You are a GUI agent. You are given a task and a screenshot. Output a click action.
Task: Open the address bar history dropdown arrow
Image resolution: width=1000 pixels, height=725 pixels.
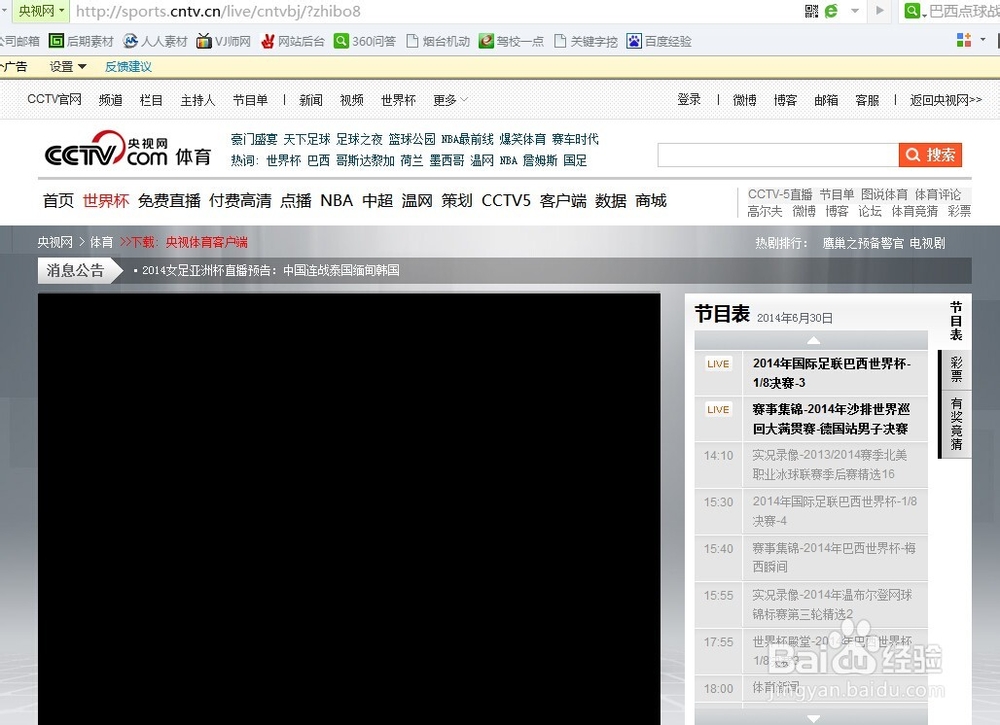click(x=855, y=11)
